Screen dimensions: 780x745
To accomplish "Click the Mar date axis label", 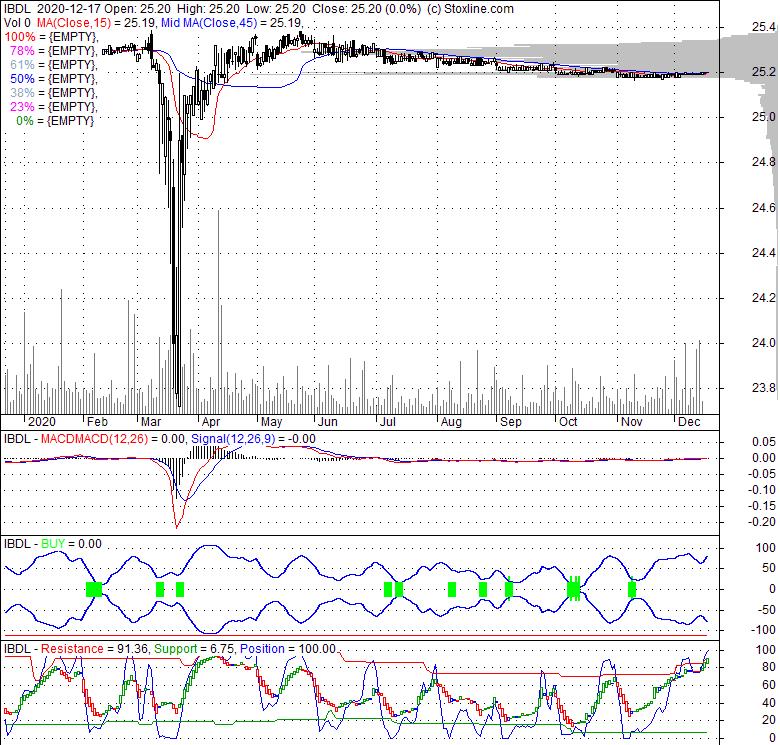I will pyautogui.click(x=151, y=422).
